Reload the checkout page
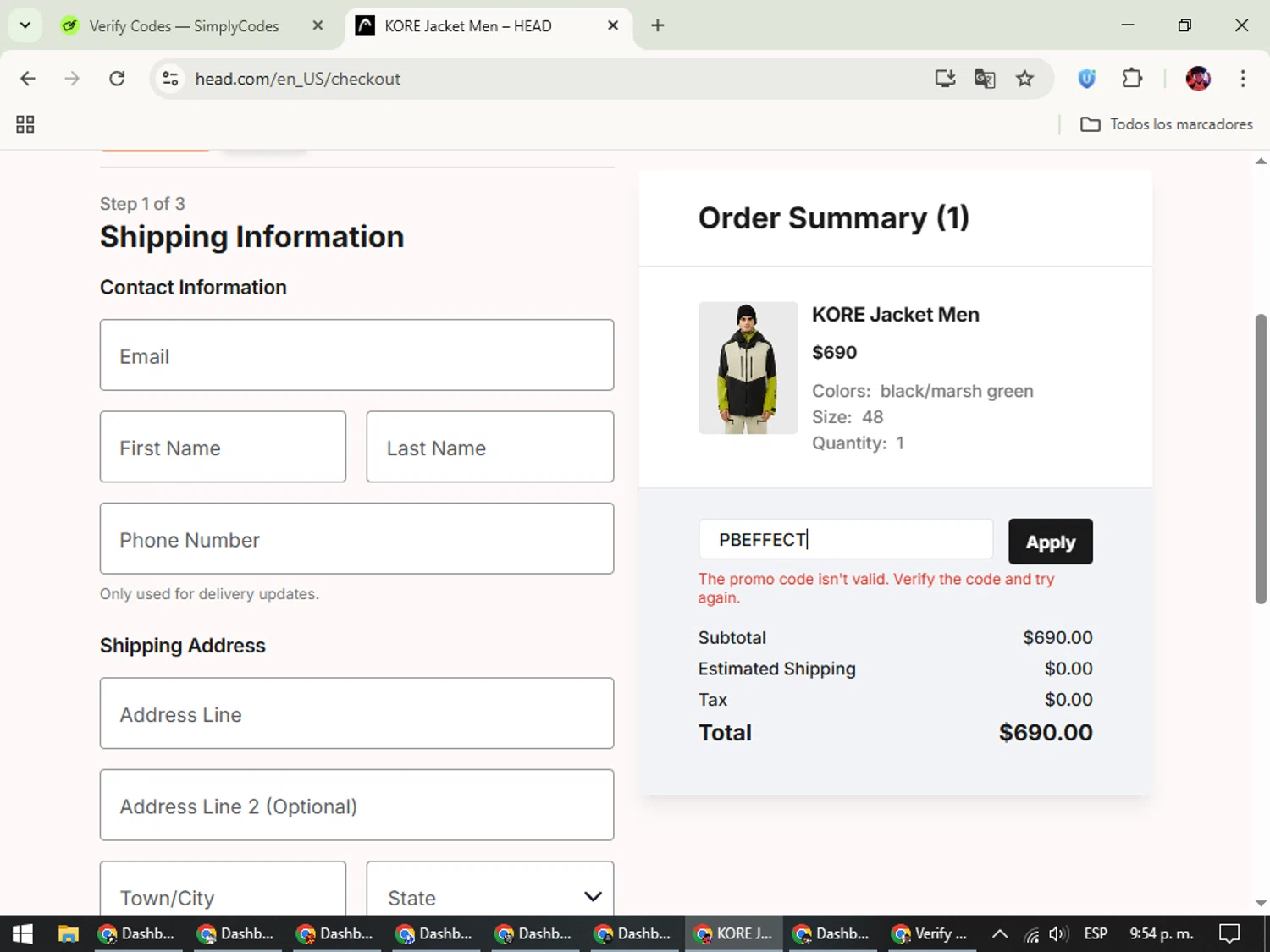This screenshot has width=1270, height=952. (117, 79)
